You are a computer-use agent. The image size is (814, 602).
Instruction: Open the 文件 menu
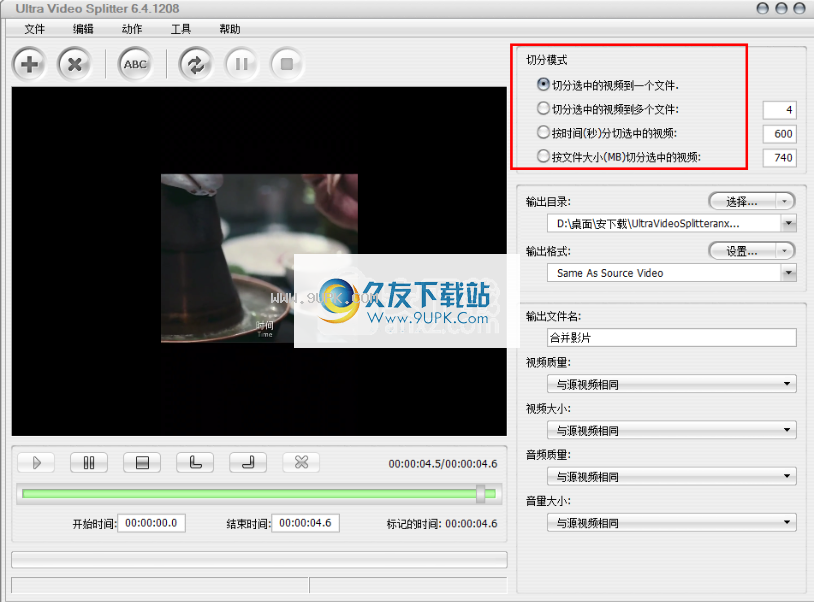coord(34,29)
